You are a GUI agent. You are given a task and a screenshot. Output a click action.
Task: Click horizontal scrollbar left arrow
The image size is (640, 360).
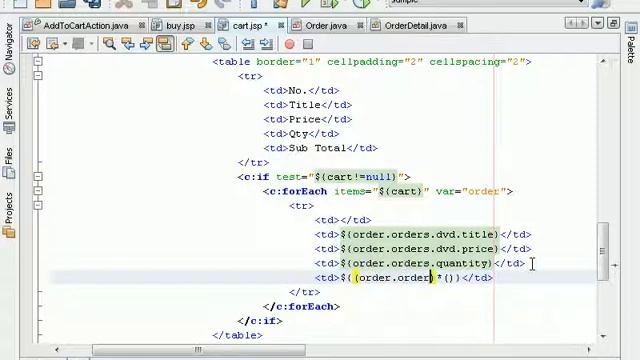coord(57,349)
